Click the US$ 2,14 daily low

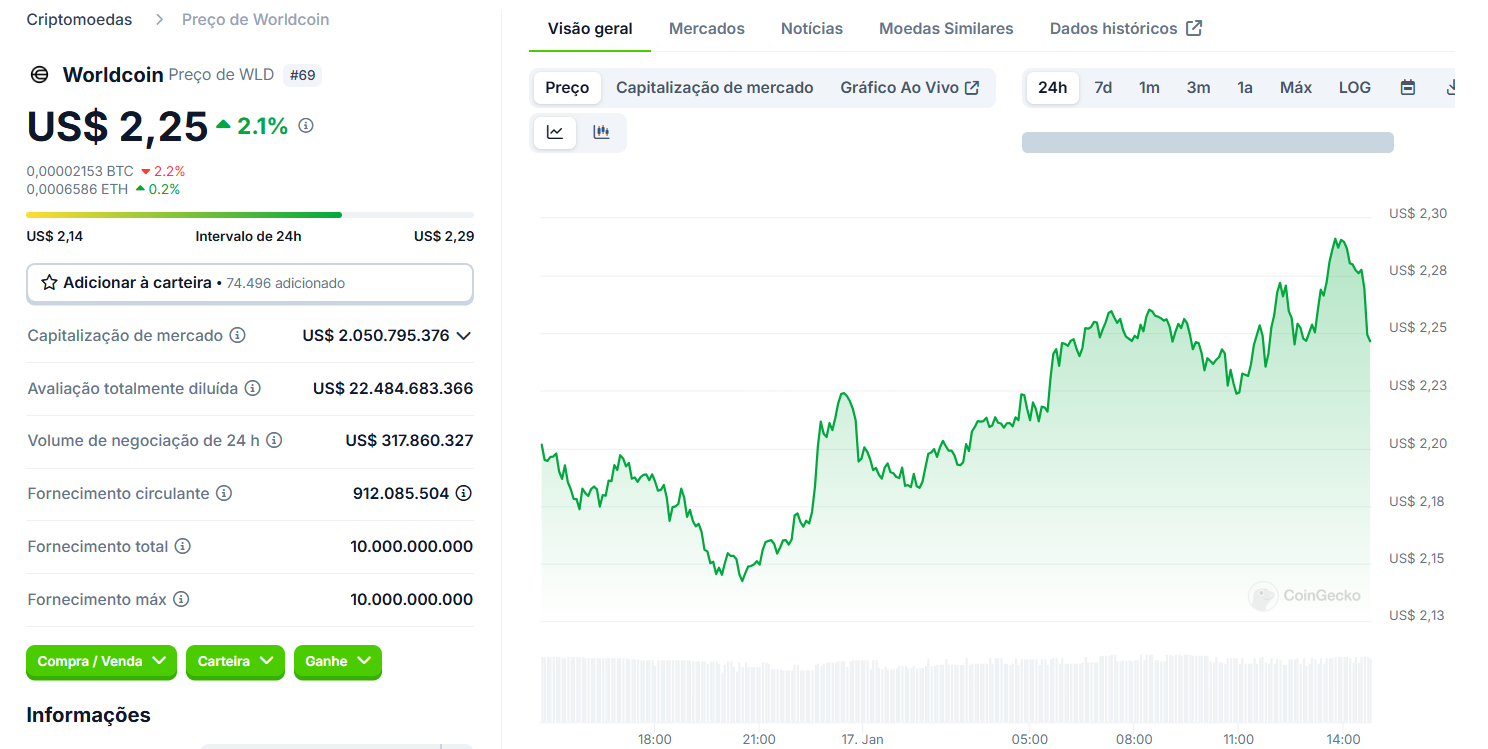[x=54, y=237]
